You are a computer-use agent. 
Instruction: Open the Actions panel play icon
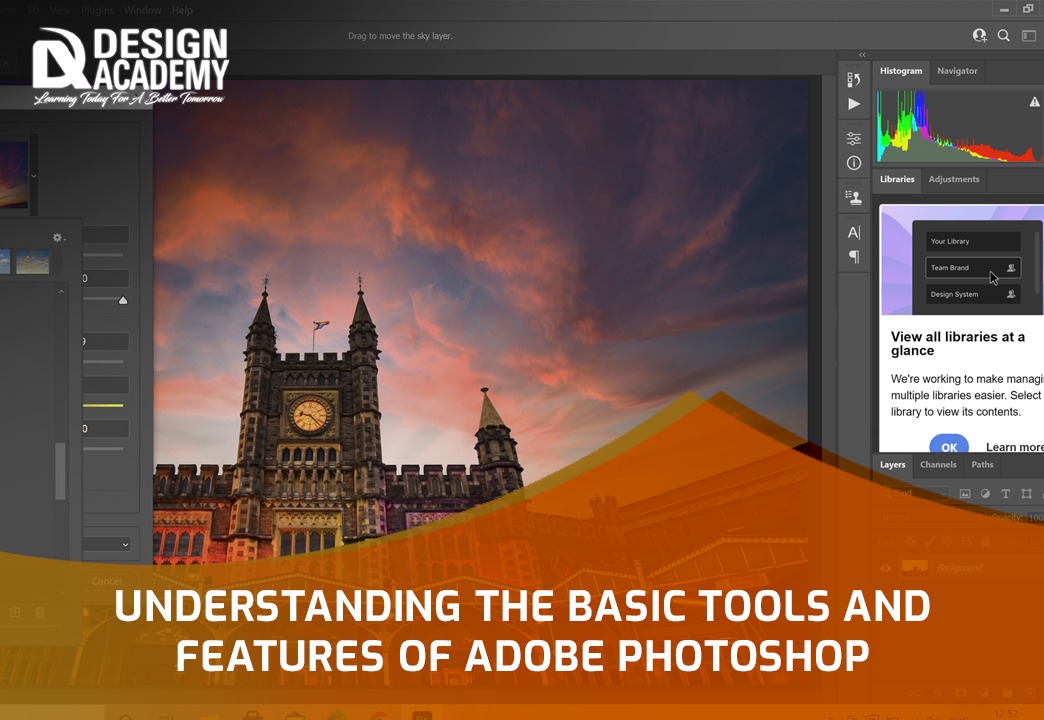pyautogui.click(x=854, y=104)
